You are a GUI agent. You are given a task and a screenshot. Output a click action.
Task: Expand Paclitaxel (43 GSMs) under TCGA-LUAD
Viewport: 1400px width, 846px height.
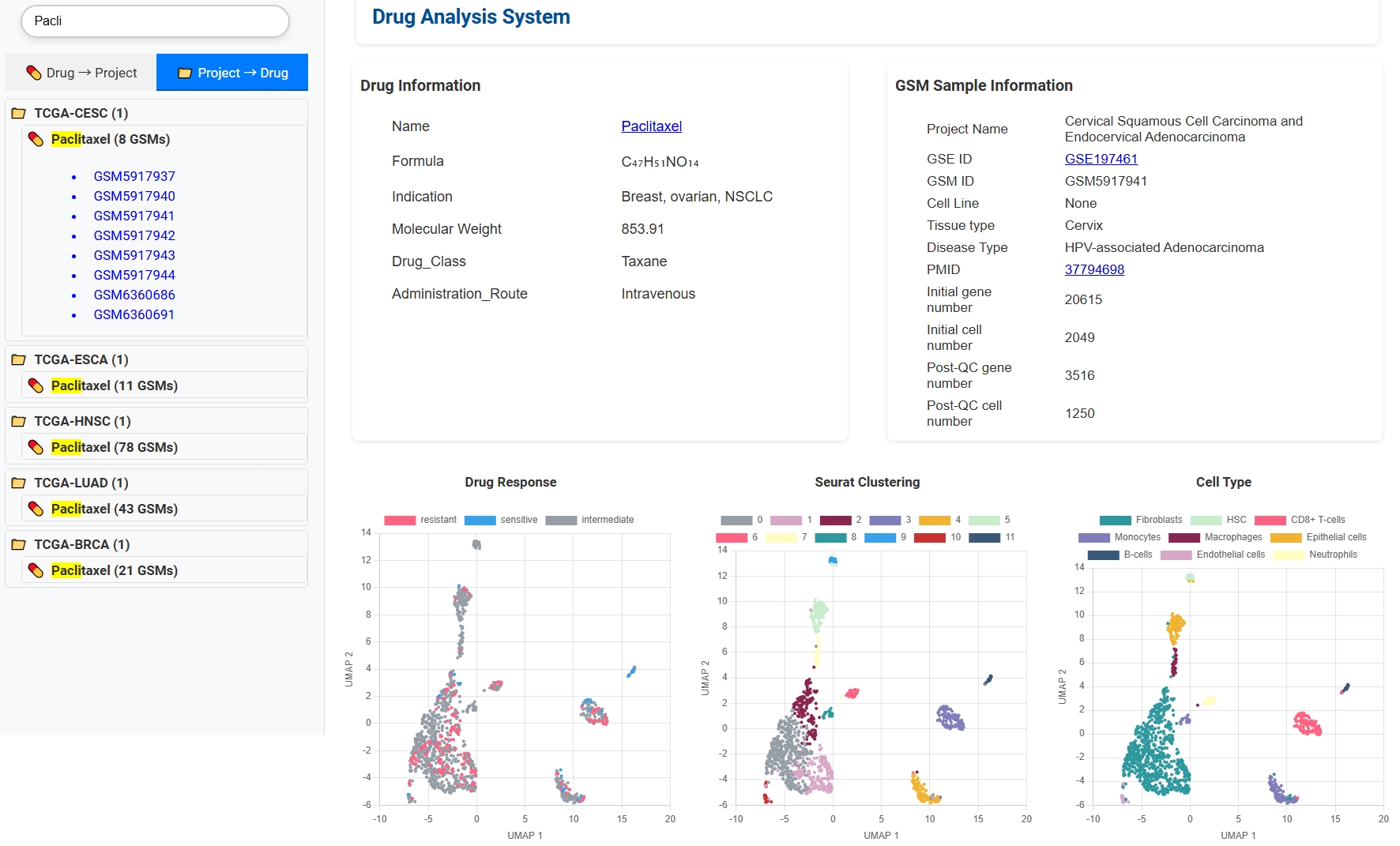pos(114,509)
